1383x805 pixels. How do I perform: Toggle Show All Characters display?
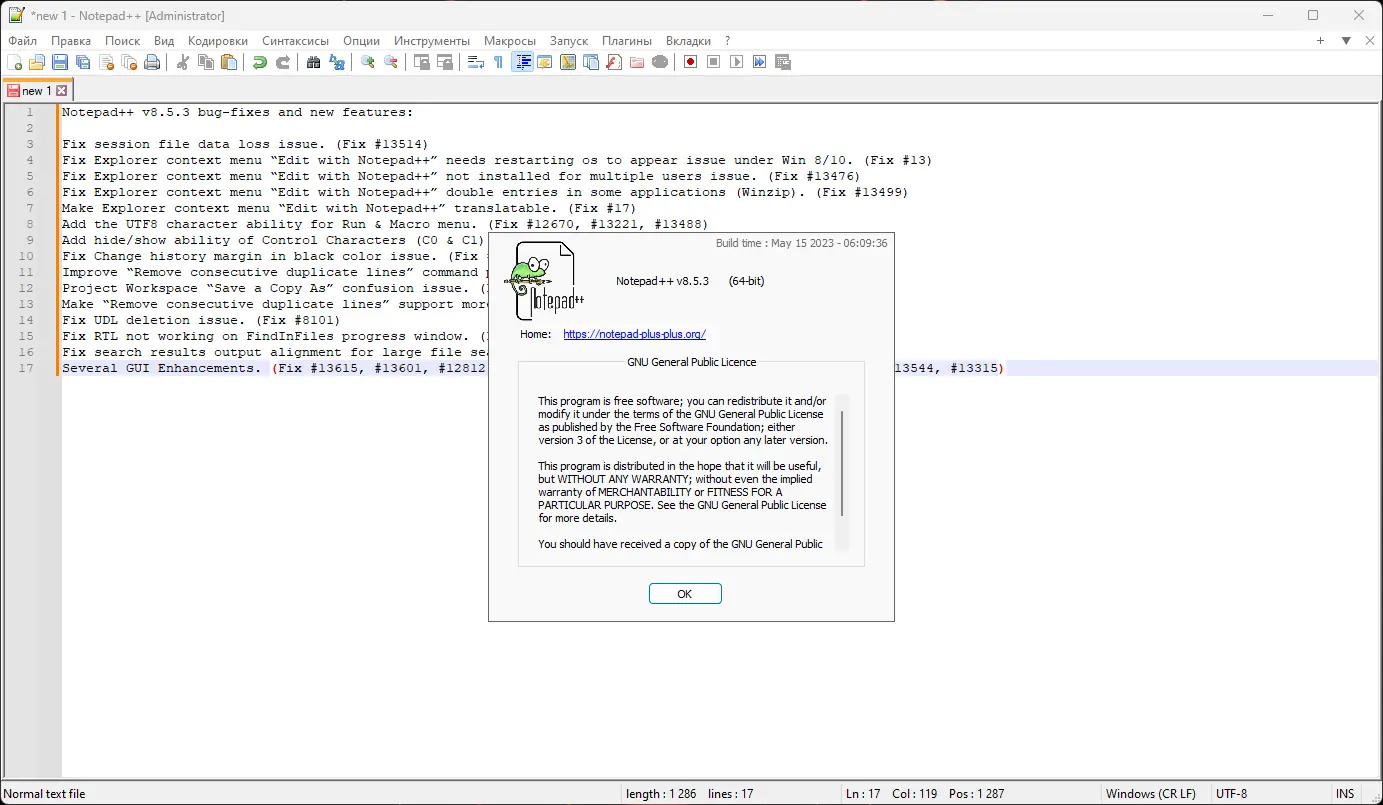tap(496, 62)
